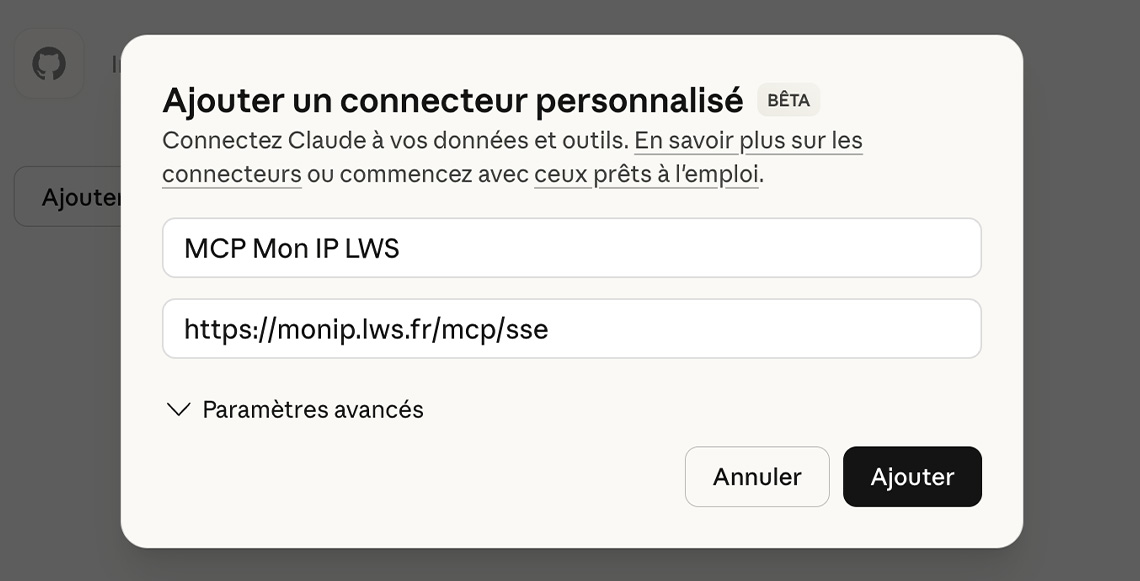The image size is (1140, 581).
Task: Expand the Paramètres avancés section
Action: (293, 409)
